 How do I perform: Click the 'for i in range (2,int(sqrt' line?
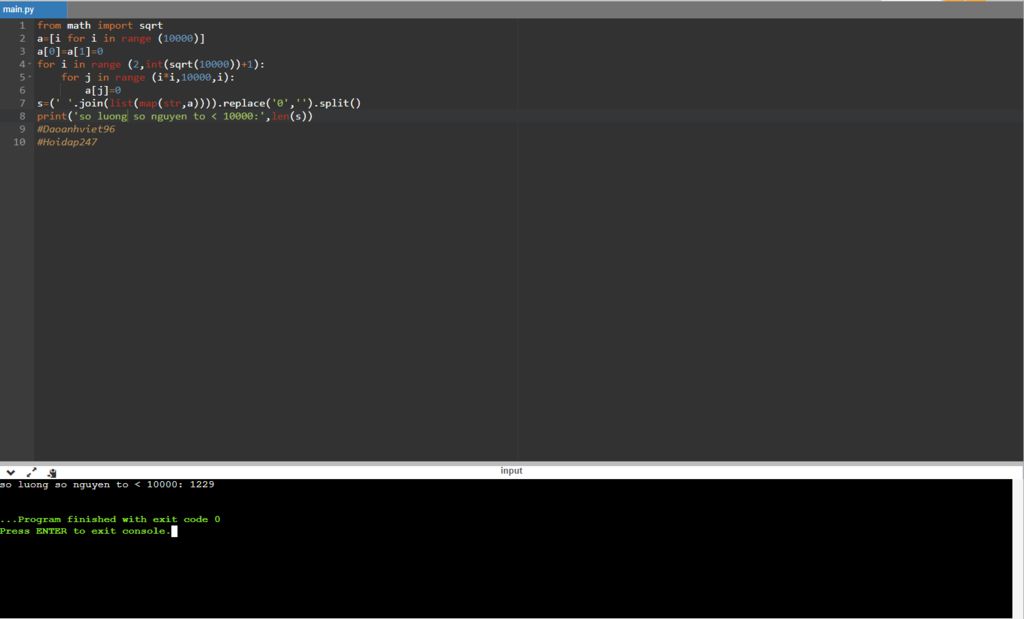click(x=151, y=64)
